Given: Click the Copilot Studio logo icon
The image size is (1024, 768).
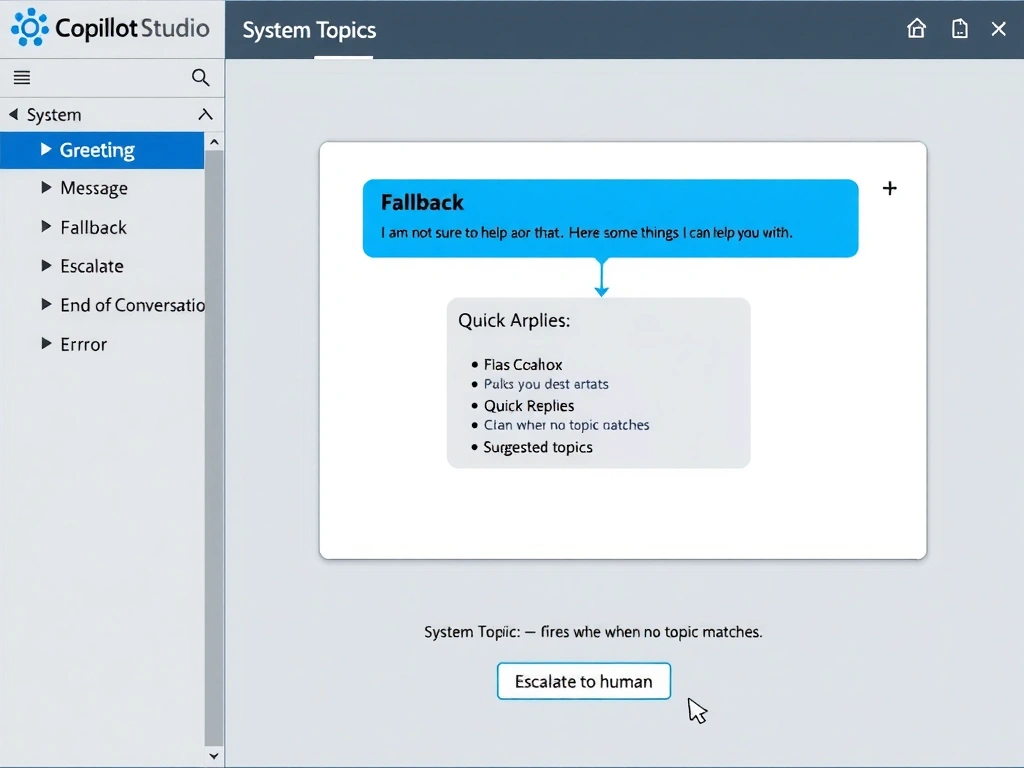Looking at the screenshot, I should click(29, 27).
